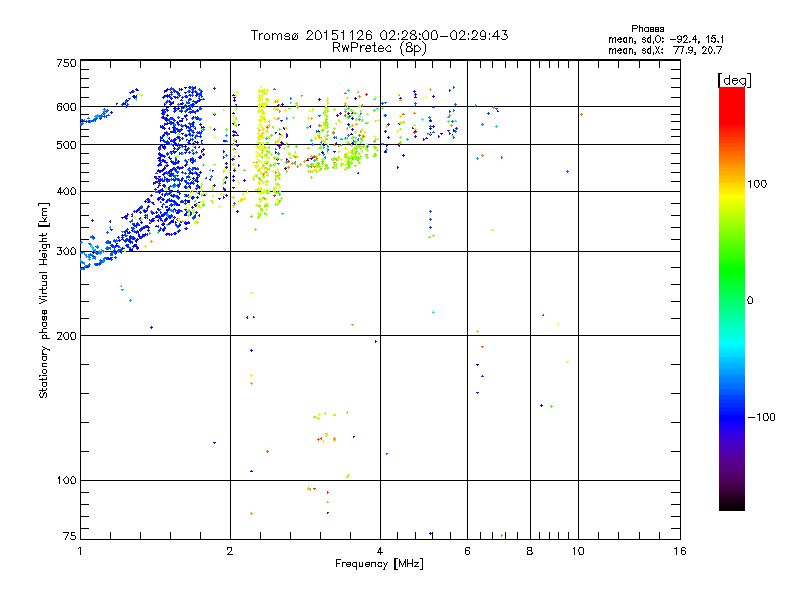Click the y-axis tick label '400'

click(66, 191)
